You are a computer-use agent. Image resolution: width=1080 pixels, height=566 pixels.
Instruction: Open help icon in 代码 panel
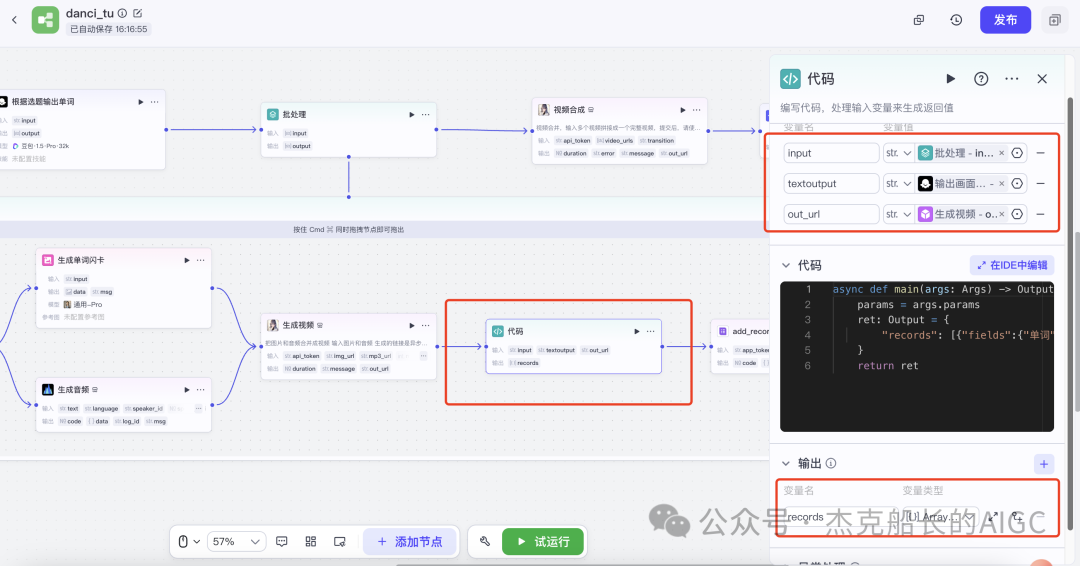[x=981, y=78]
